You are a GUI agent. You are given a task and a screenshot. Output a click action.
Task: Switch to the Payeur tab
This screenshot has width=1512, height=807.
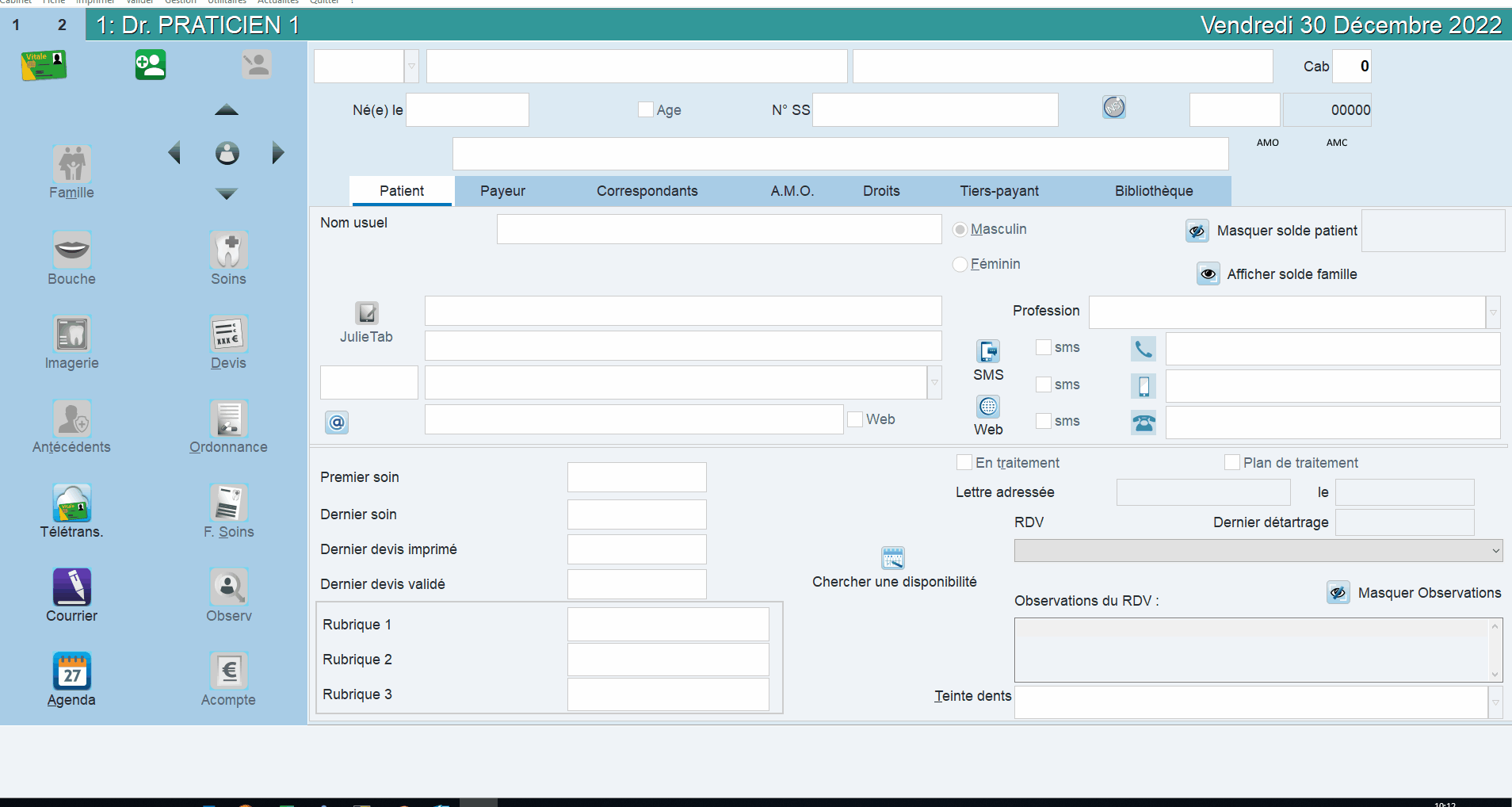(502, 191)
